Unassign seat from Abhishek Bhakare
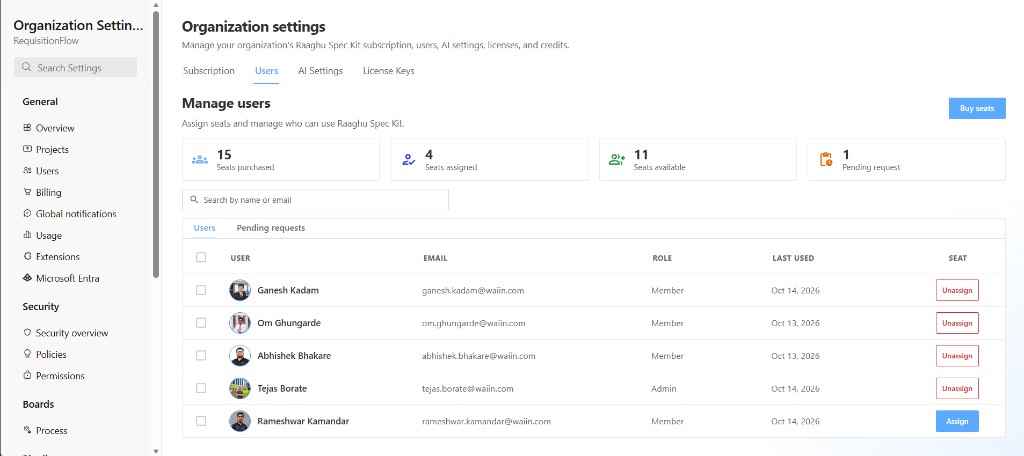 point(957,355)
